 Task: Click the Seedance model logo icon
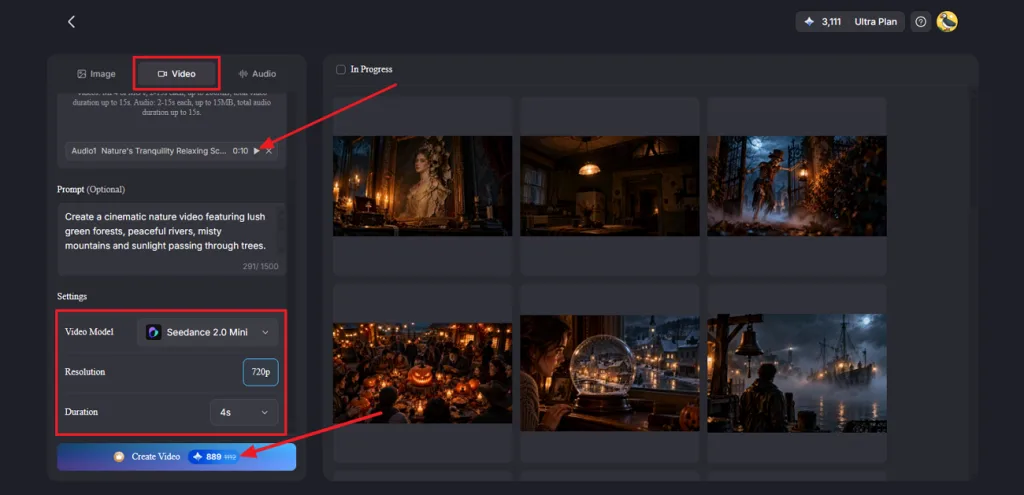[153, 332]
